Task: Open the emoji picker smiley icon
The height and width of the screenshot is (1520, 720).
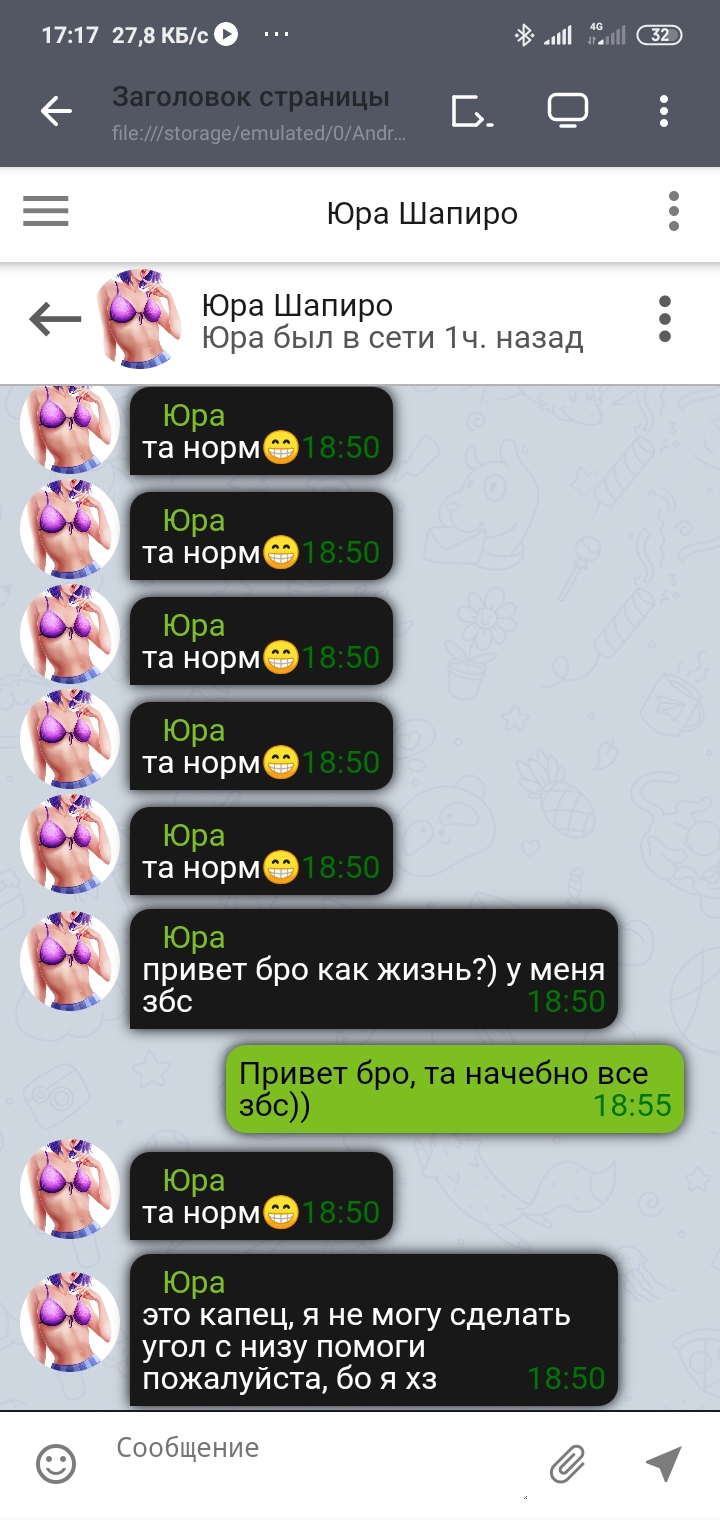Action: [x=56, y=1464]
